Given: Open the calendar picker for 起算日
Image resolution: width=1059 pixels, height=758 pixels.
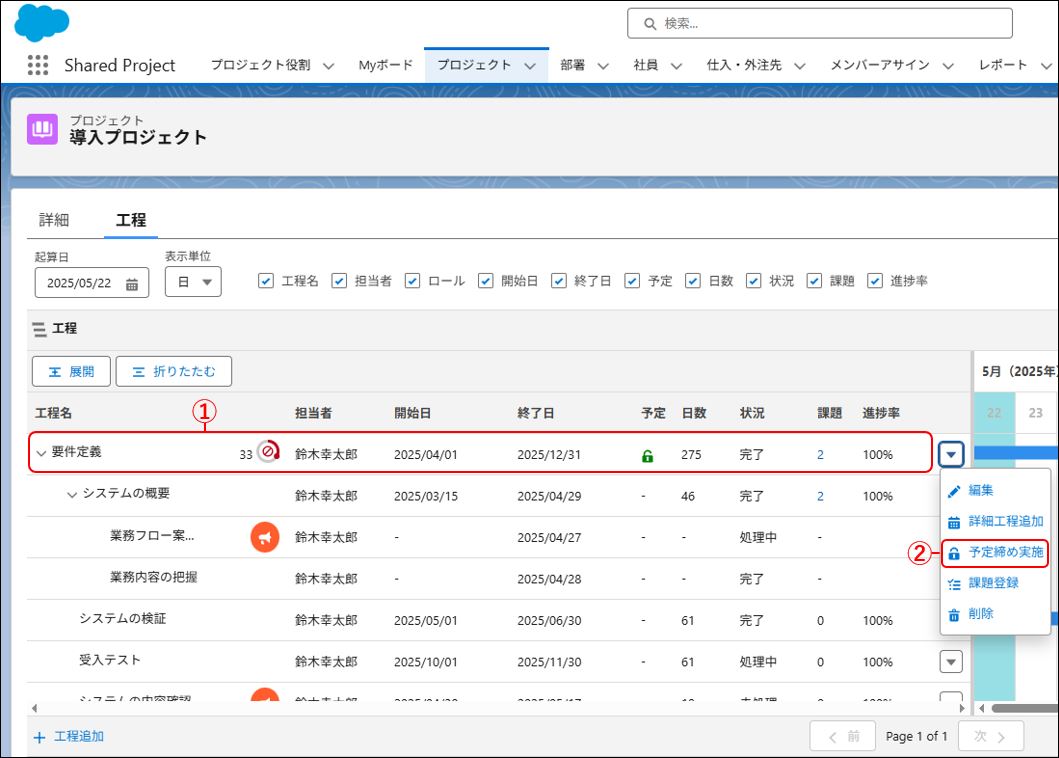Looking at the screenshot, I should [132, 284].
